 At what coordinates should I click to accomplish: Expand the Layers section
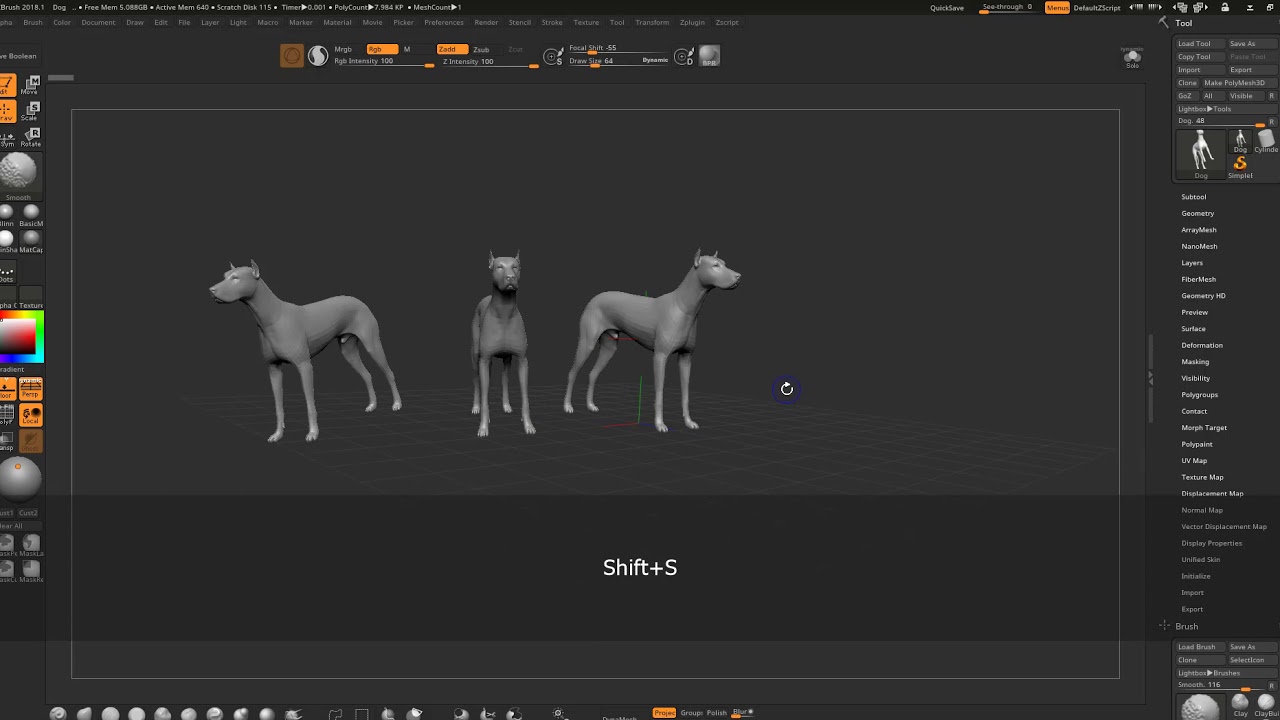click(1192, 263)
